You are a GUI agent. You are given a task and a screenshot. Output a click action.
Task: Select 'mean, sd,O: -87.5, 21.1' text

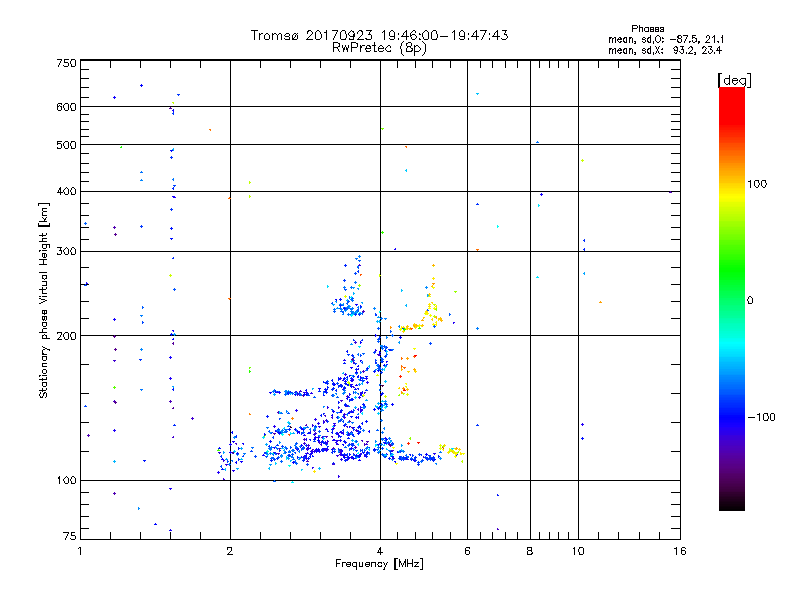pos(666,39)
